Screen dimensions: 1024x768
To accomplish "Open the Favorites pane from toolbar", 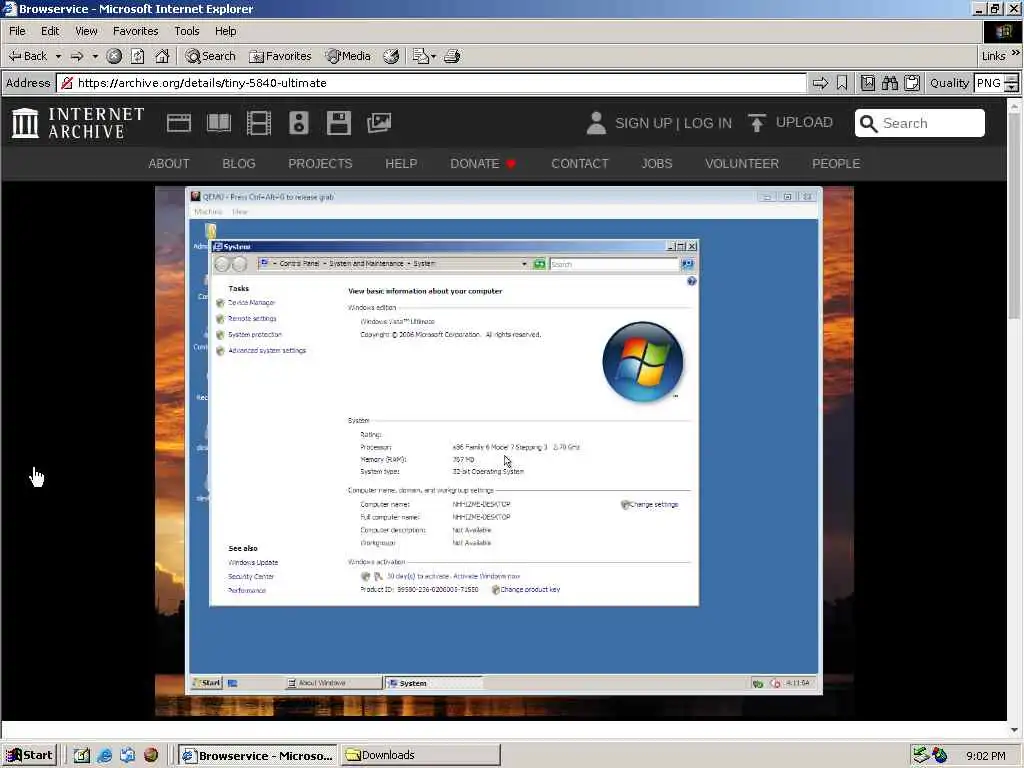I will tap(280, 56).
